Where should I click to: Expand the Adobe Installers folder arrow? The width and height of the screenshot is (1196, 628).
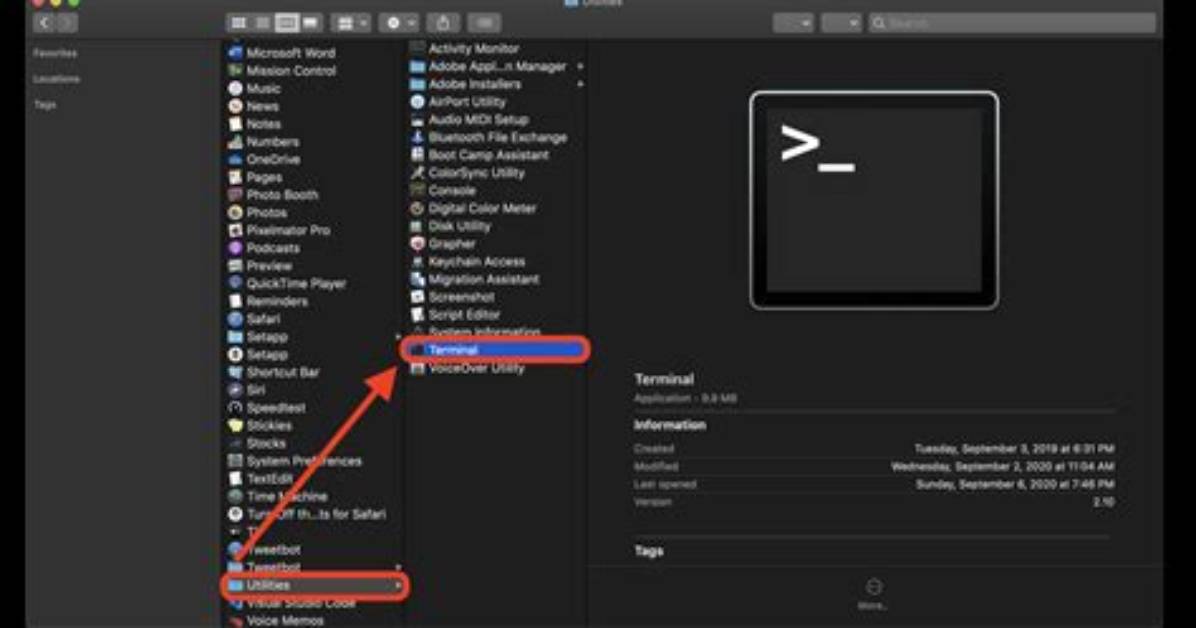click(x=580, y=84)
